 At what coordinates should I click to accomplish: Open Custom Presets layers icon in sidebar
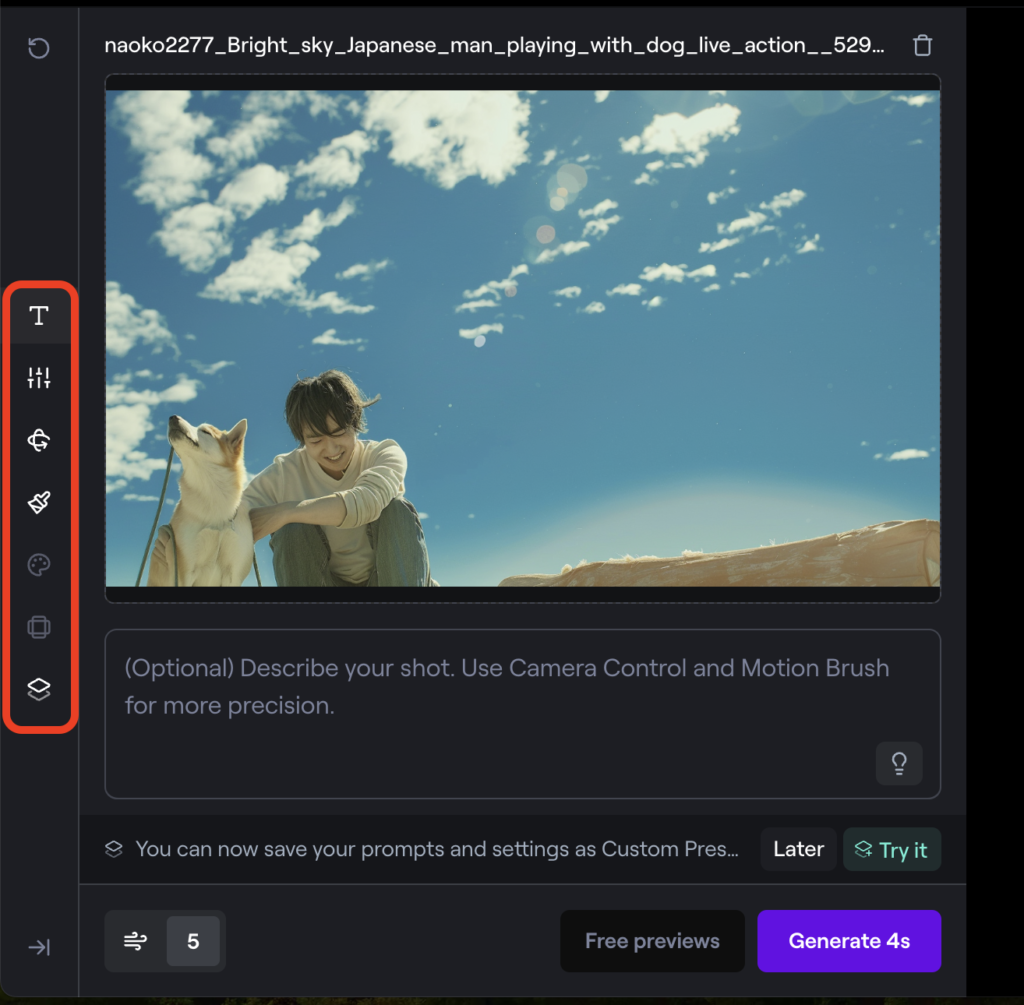(39, 689)
